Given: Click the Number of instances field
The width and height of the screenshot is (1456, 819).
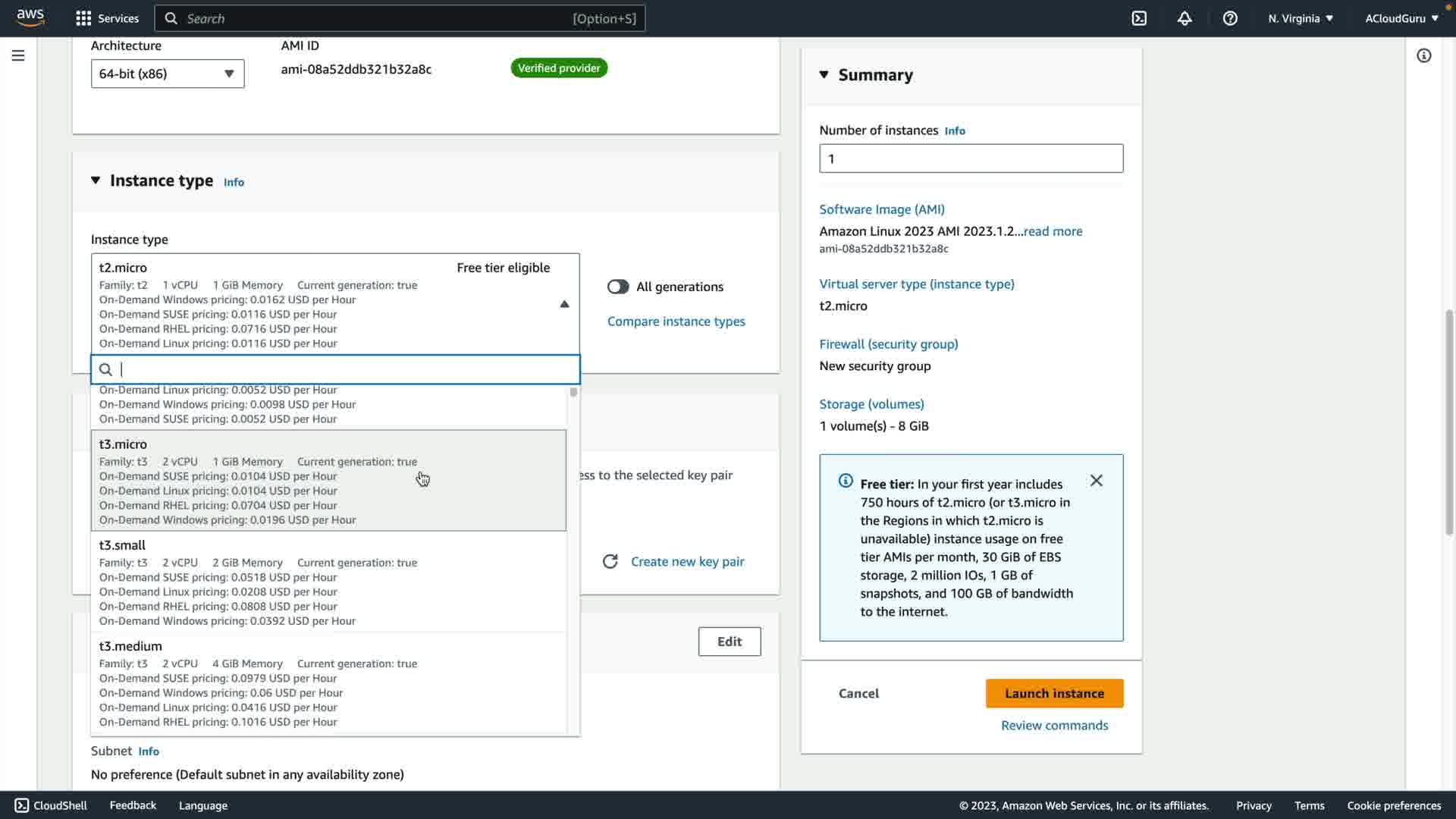Looking at the screenshot, I should coord(971,158).
